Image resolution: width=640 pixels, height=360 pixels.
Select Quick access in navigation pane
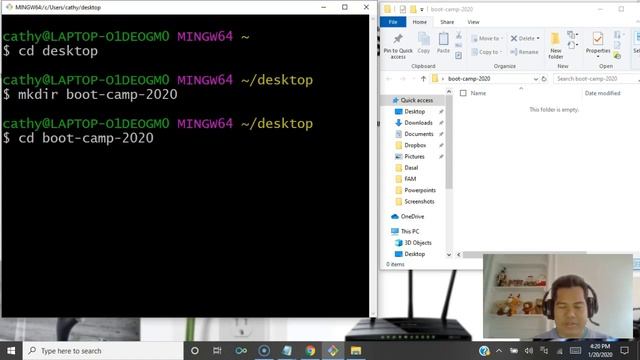tap(416, 100)
